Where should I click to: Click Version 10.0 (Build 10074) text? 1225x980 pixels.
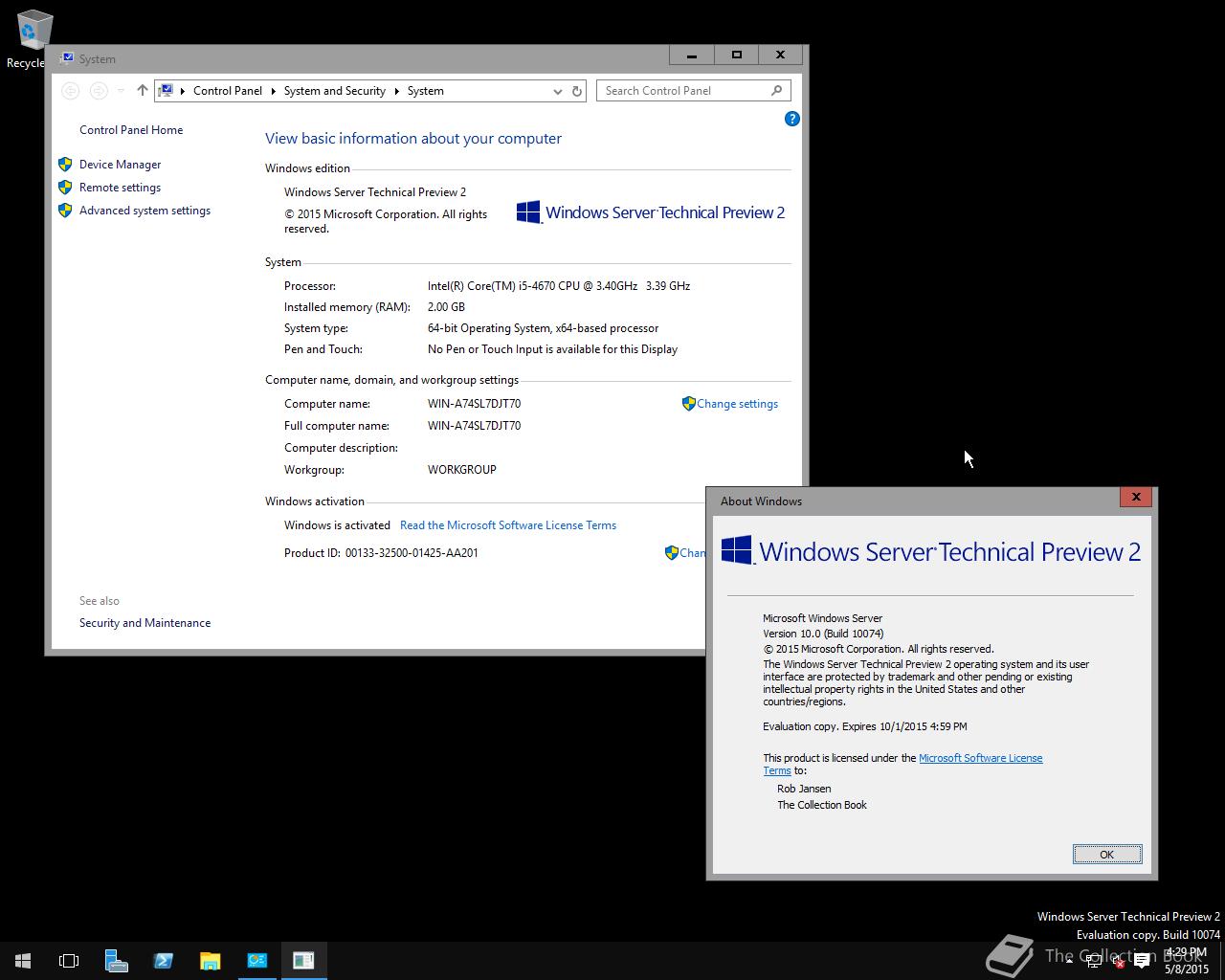tap(823, 634)
